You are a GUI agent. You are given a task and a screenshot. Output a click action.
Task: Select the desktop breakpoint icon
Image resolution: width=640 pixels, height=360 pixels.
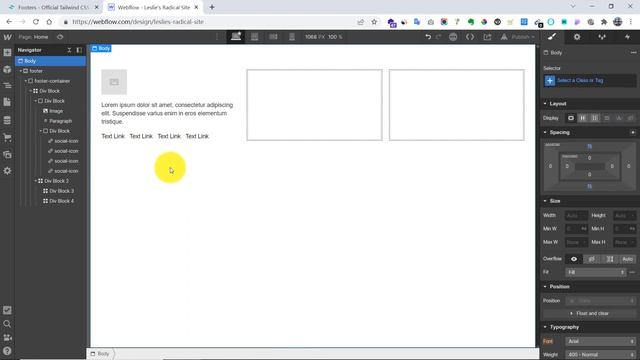[x=236, y=37]
